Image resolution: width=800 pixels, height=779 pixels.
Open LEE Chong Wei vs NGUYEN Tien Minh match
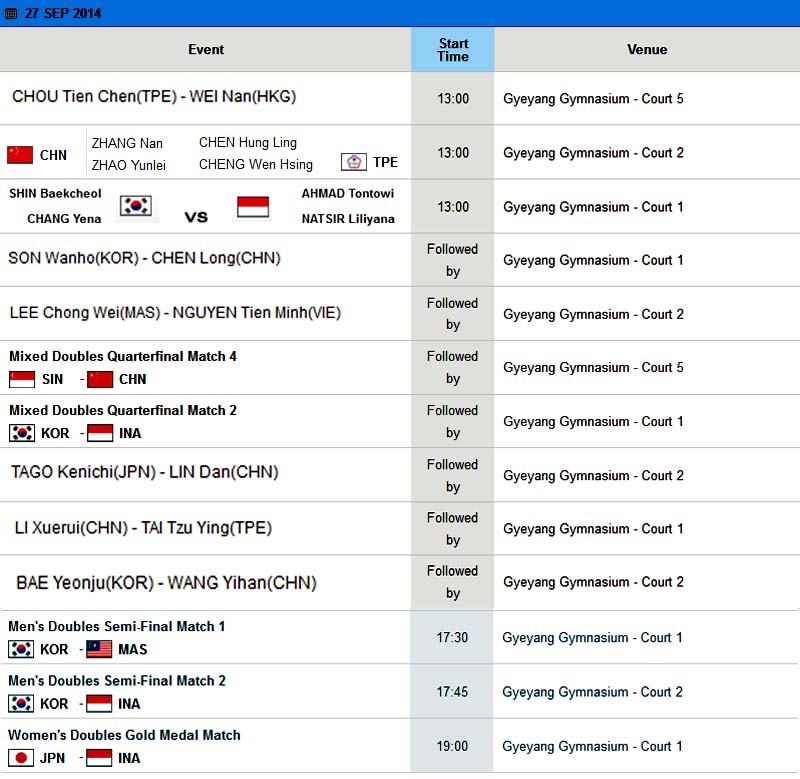point(175,312)
